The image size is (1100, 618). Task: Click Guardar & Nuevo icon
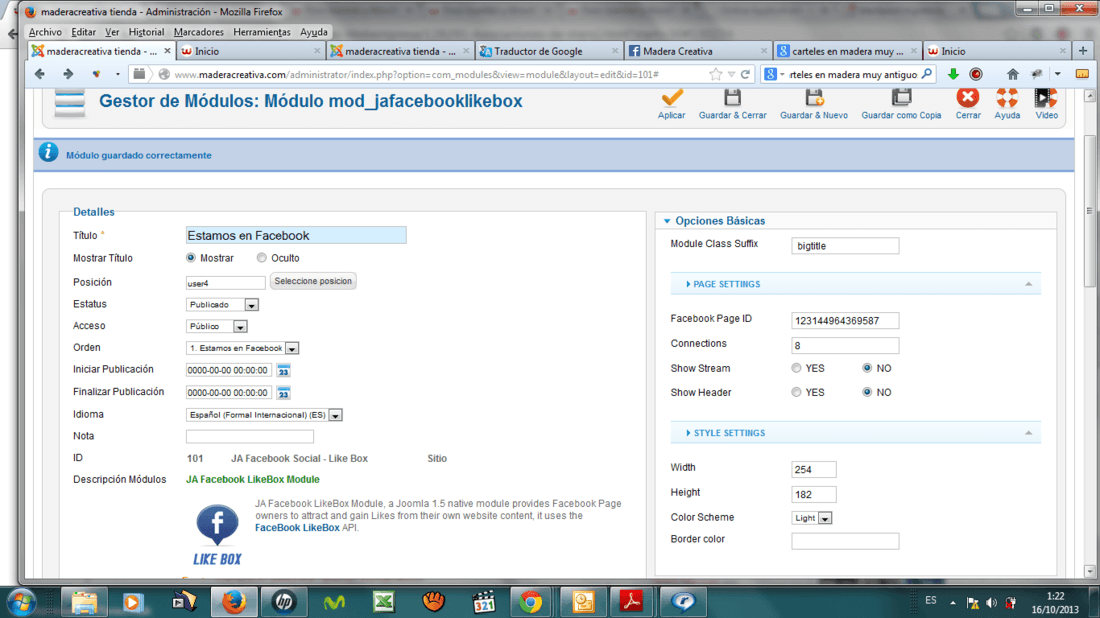click(x=814, y=98)
